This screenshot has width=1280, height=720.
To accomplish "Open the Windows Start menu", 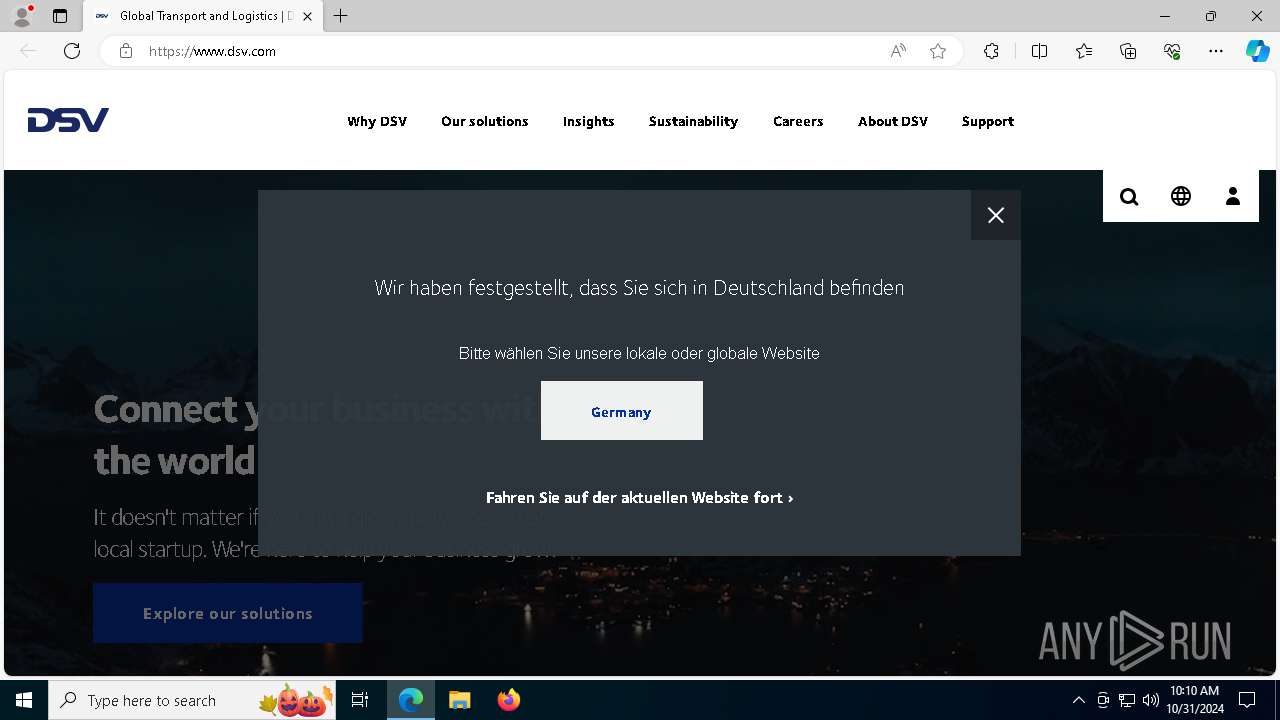I will [x=24, y=700].
